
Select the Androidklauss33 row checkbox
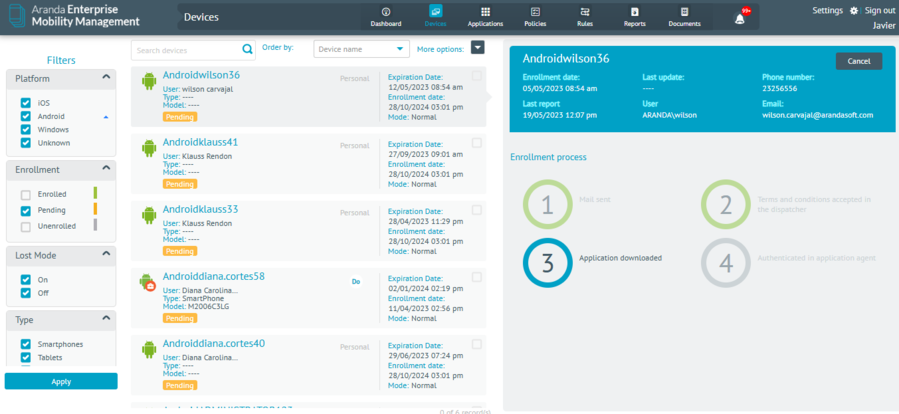(477, 210)
